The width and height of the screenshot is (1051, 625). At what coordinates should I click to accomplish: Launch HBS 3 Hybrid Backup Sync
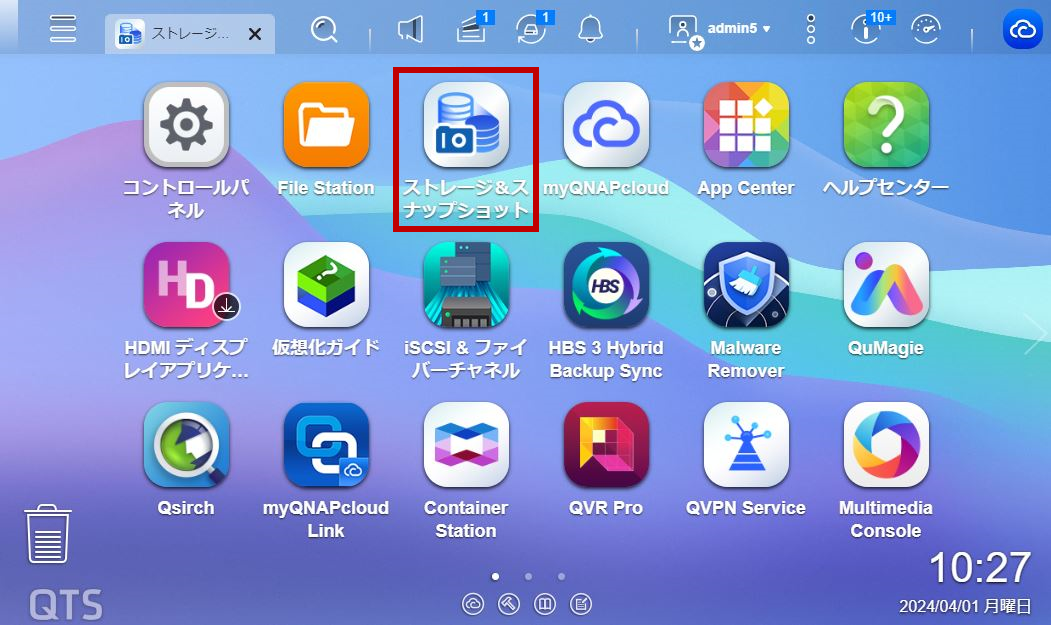(606, 285)
